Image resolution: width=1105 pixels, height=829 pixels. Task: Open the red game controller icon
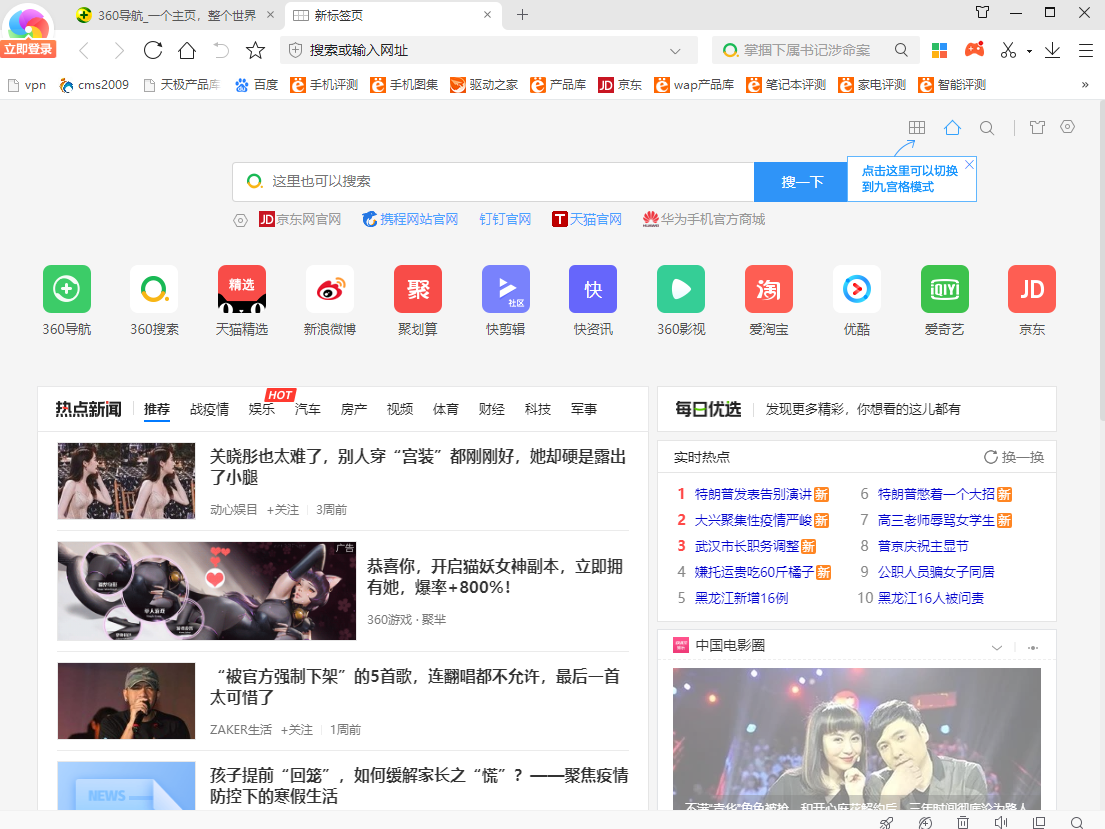click(975, 49)
